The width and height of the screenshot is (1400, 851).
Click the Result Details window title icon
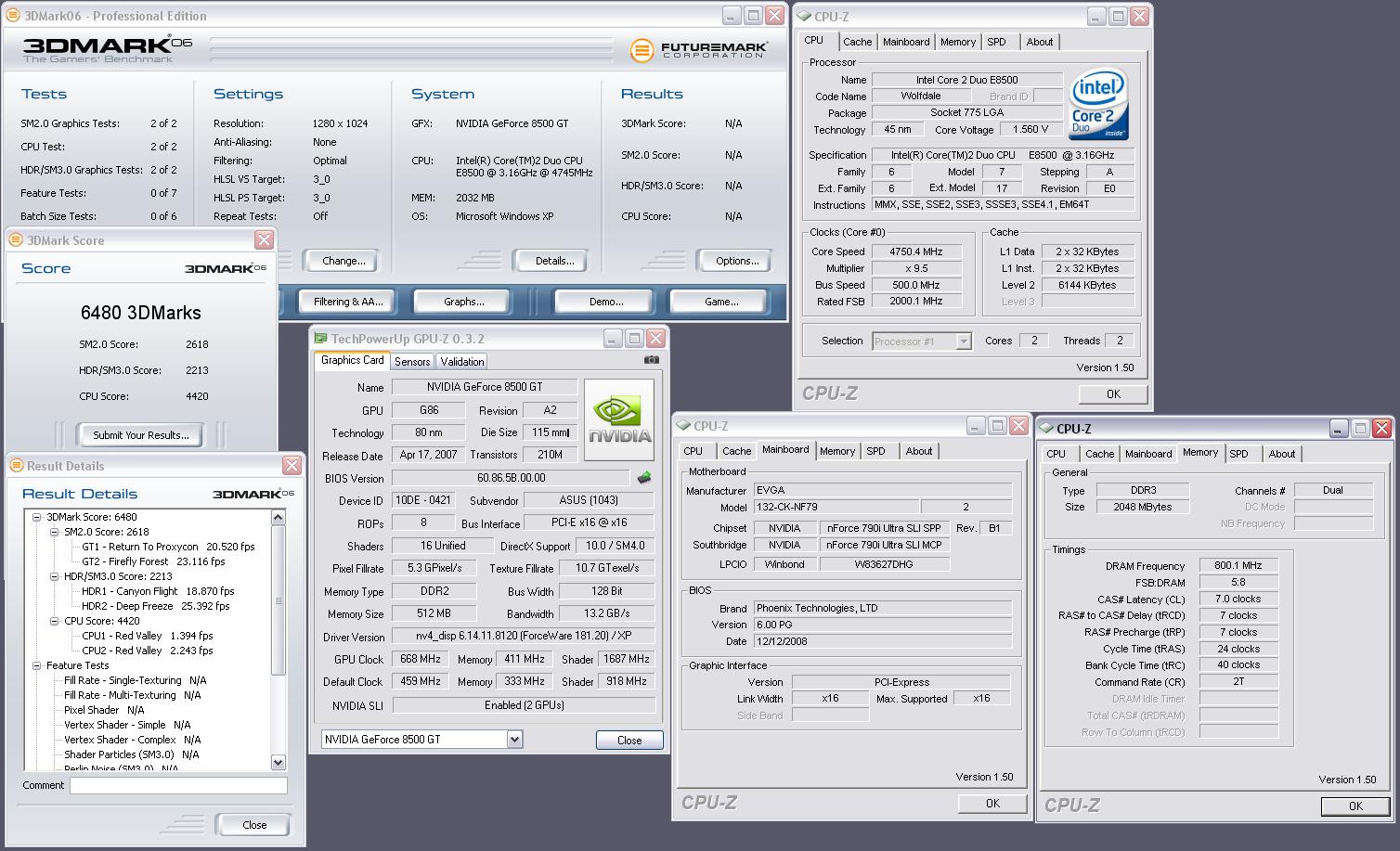[17, 466]
